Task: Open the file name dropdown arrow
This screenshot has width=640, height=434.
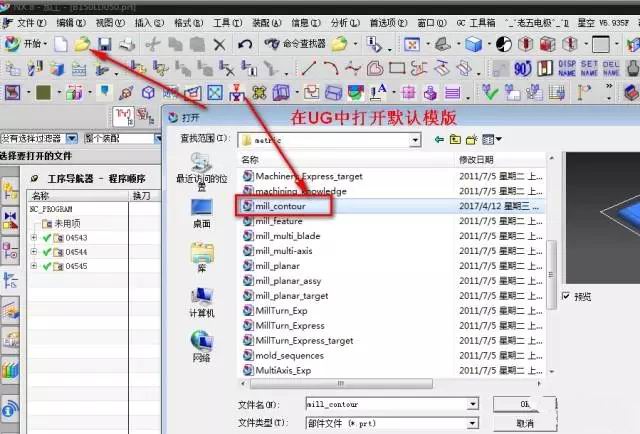Action: tap(473, 404)
